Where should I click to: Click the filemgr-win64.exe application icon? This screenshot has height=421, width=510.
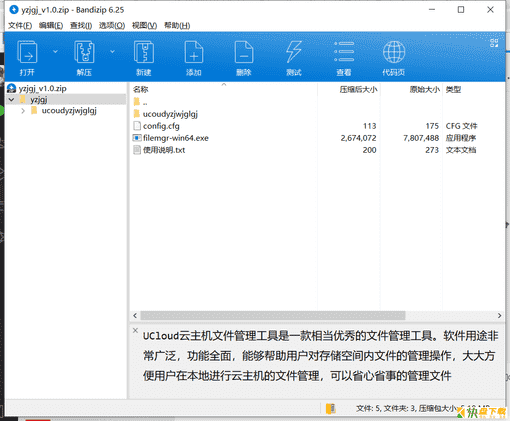pyautogui.click(x=137, y=138)
